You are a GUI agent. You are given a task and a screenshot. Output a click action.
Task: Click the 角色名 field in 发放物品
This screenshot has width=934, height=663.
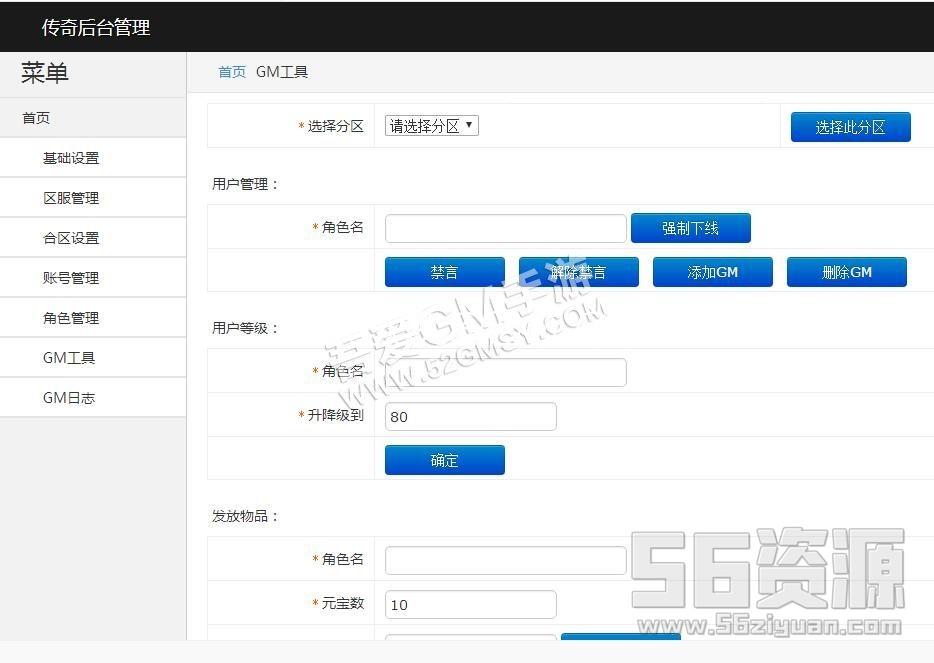505,560
